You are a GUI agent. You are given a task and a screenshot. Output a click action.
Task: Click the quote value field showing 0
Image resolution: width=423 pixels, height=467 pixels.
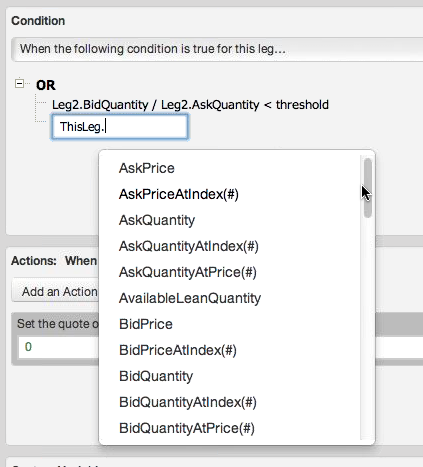[59, 347]
